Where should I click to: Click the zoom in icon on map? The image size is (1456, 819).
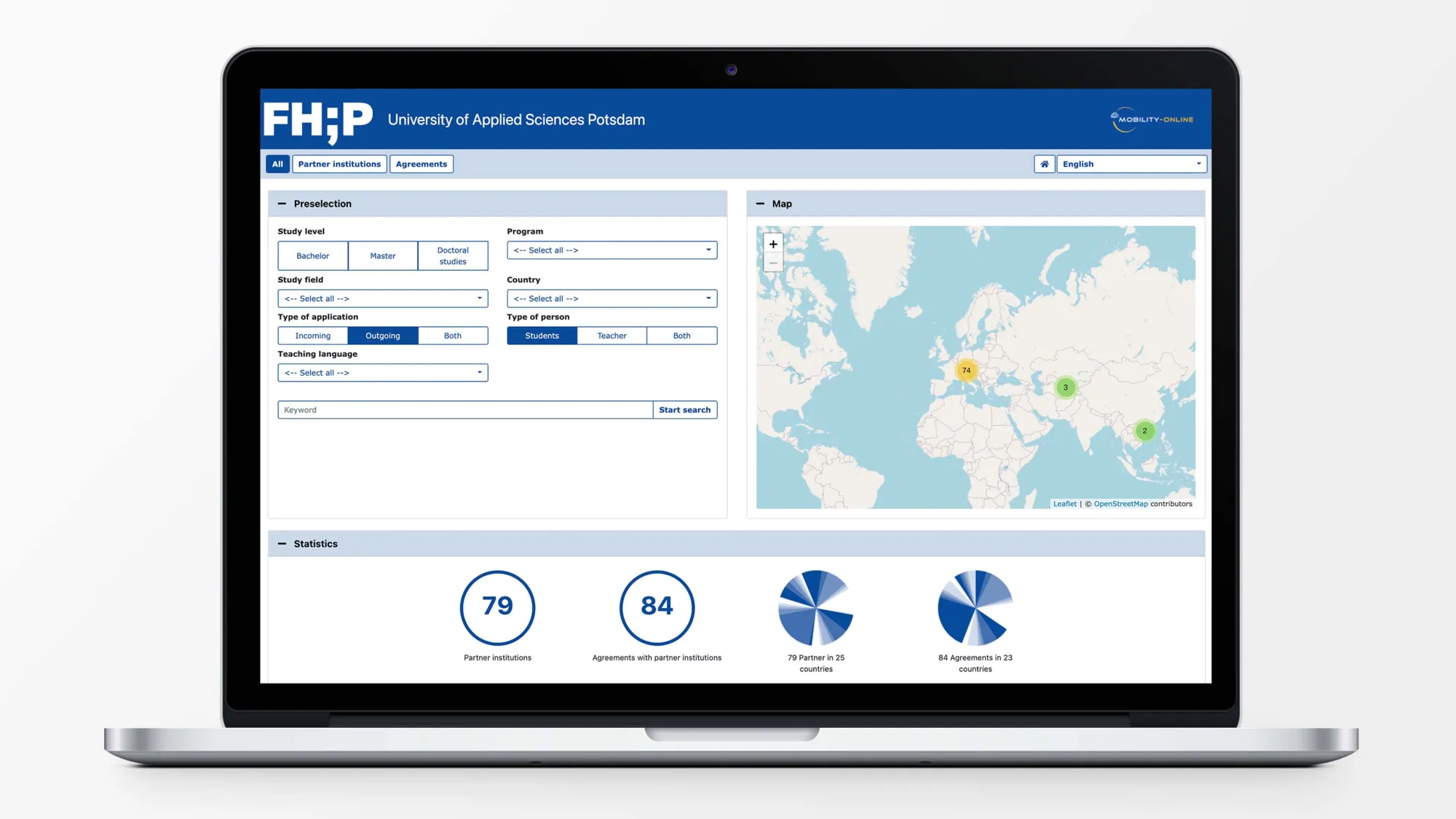coord(773,244)
